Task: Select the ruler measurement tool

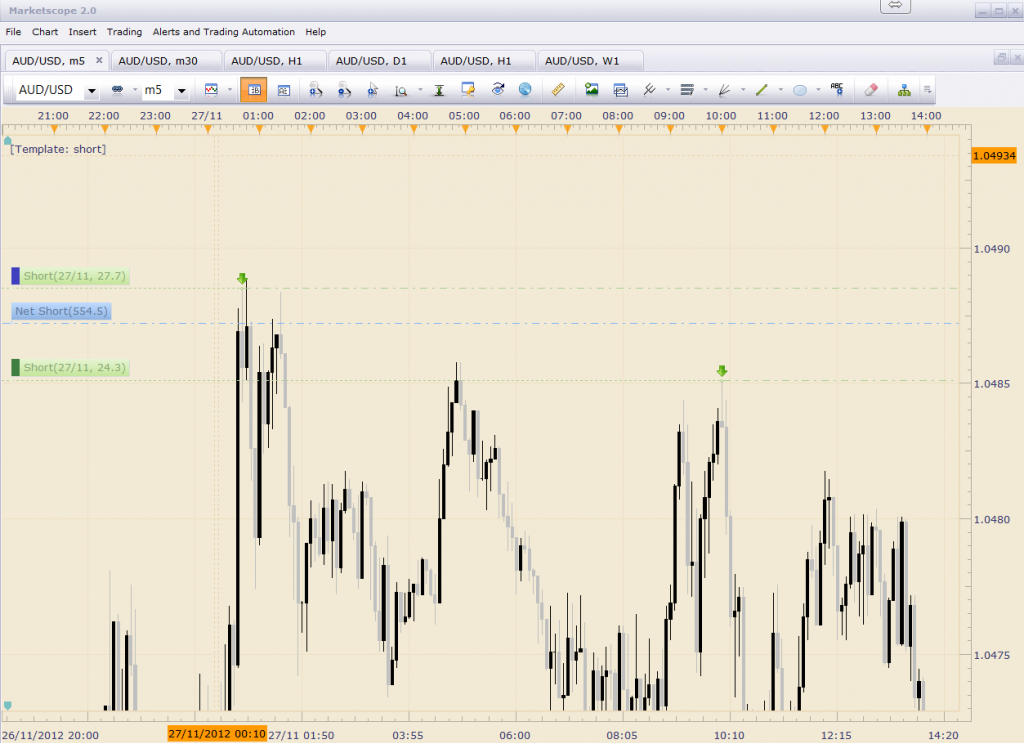Action: tap(558, 90)
